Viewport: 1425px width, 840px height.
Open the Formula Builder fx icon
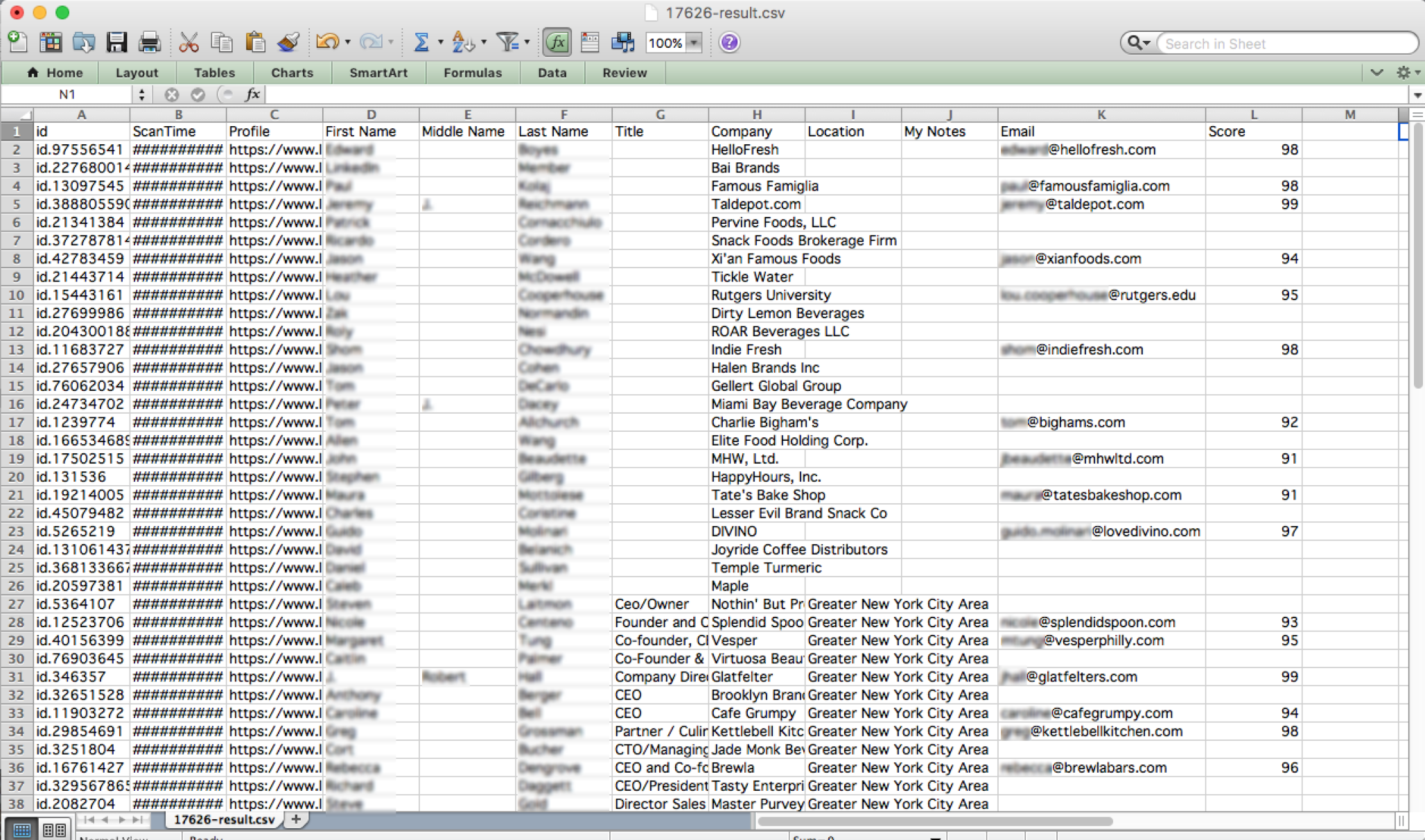557,42
